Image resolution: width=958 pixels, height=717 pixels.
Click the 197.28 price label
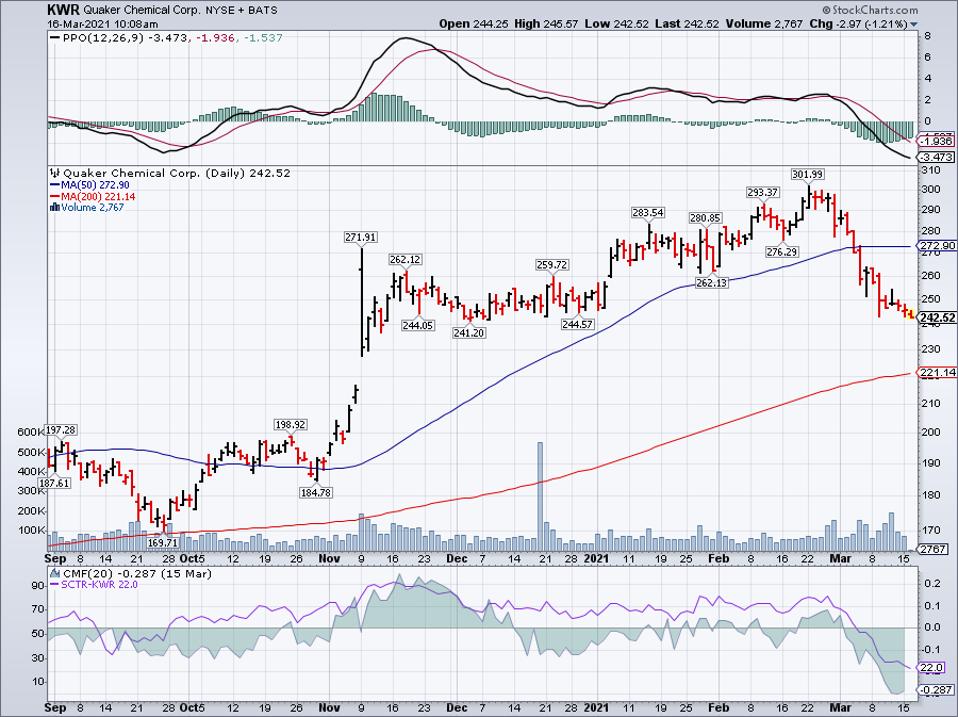pyautogui.click(x=62, y=432)
